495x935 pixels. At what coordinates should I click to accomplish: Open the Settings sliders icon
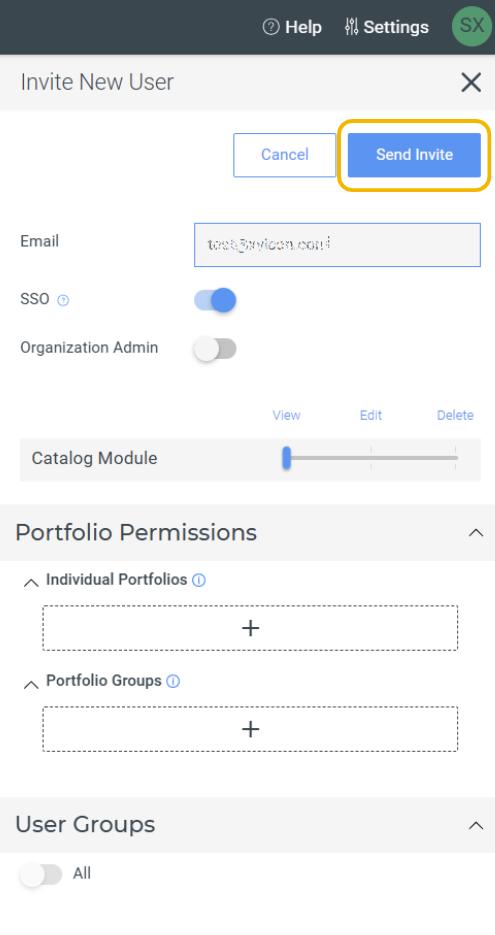tap(351, 27)
